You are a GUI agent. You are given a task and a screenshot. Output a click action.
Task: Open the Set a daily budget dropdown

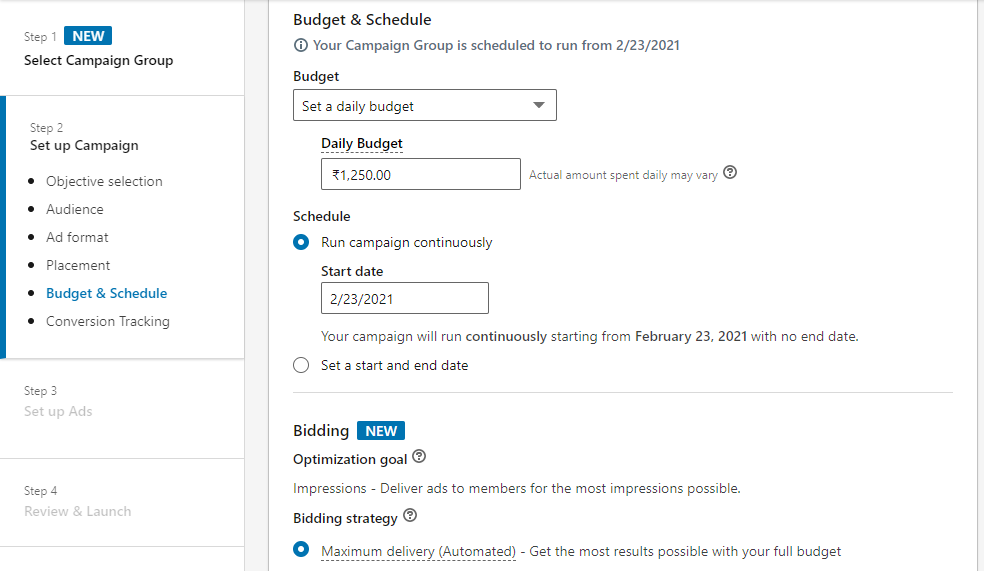[x=424, y=106]
